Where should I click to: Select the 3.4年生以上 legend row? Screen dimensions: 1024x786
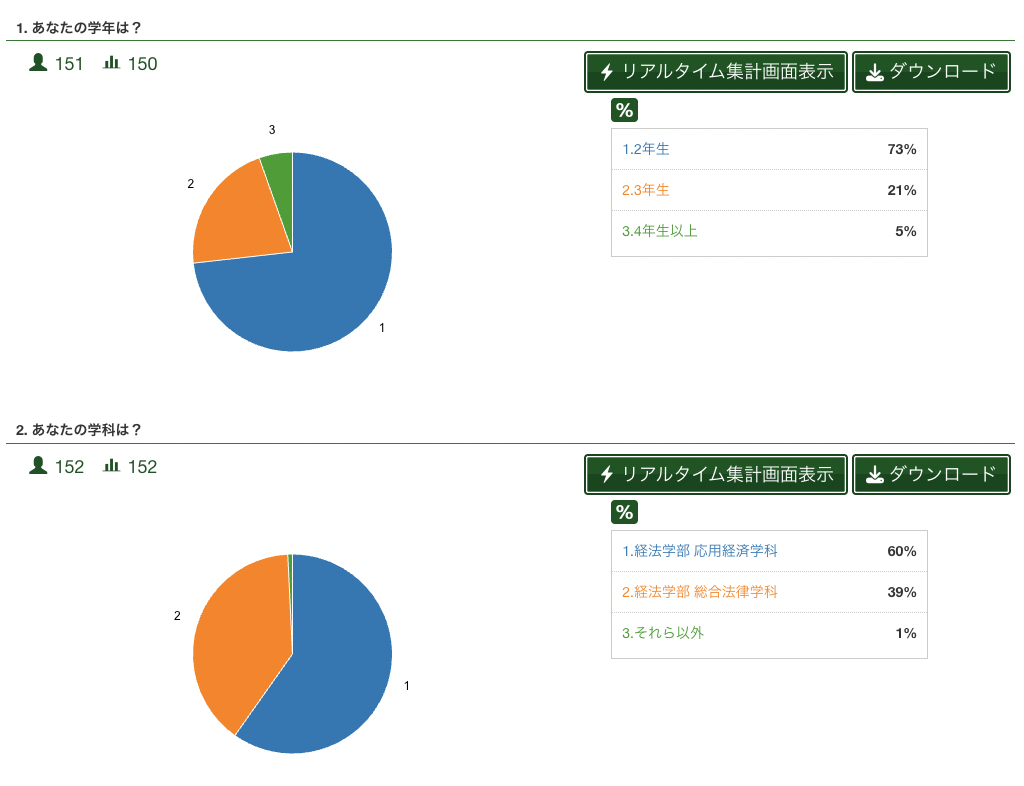pos(769,231)
